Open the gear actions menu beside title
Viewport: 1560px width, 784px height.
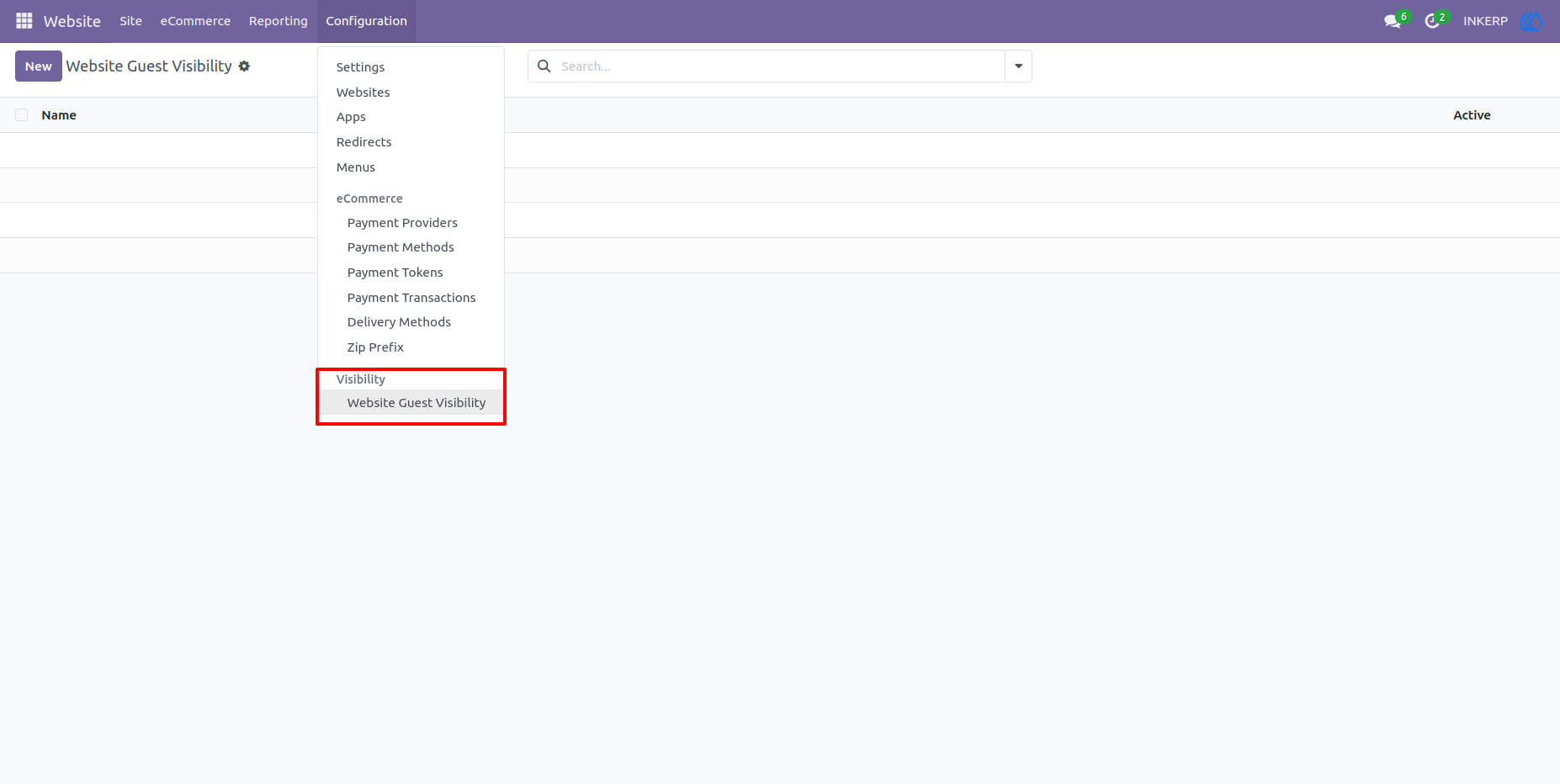244,66
